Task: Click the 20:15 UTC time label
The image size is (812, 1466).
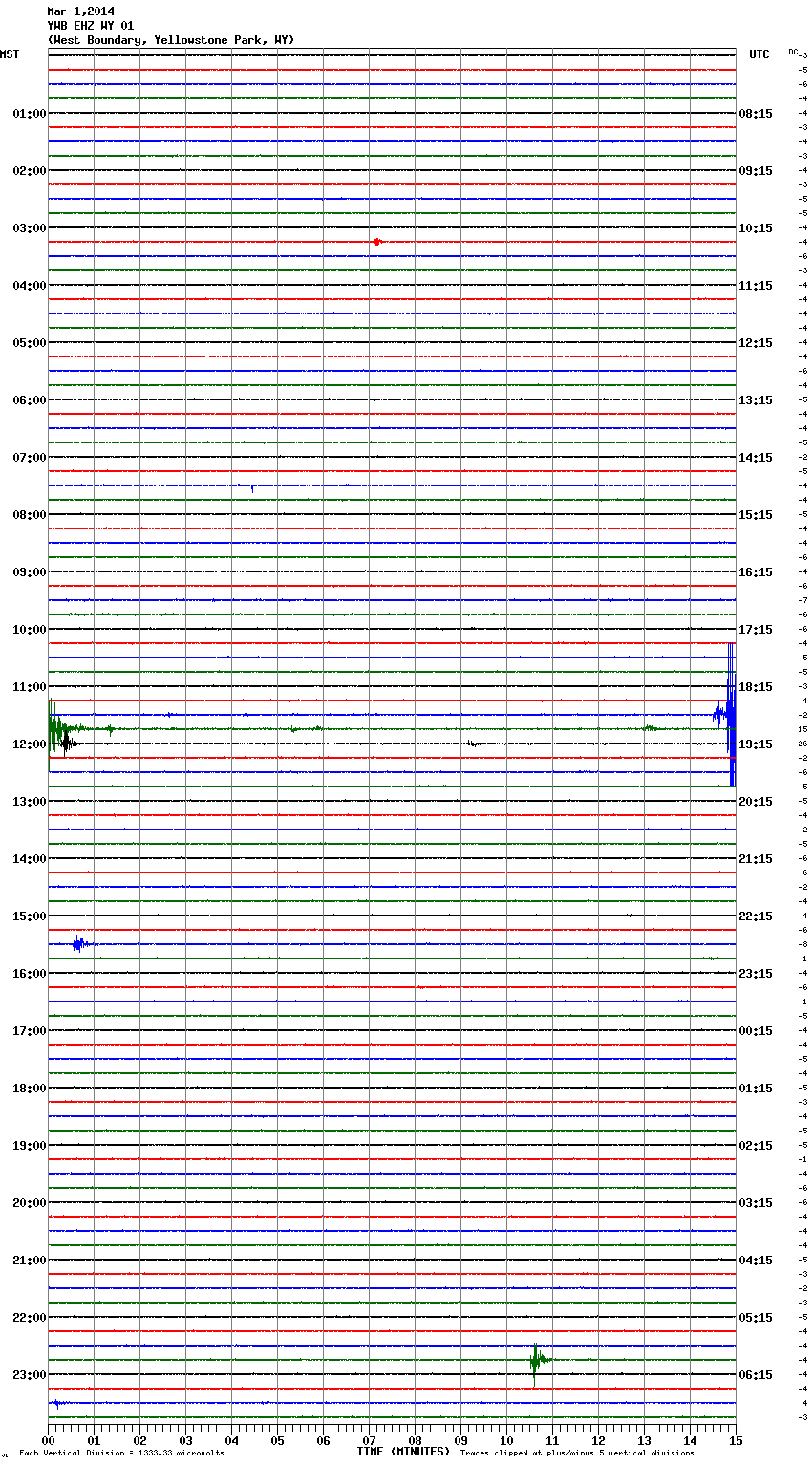Action: (756, 802)
